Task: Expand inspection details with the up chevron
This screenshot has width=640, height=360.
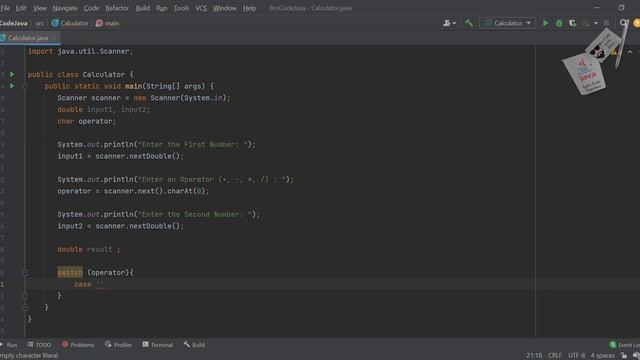Action: (x=630, y=52)
